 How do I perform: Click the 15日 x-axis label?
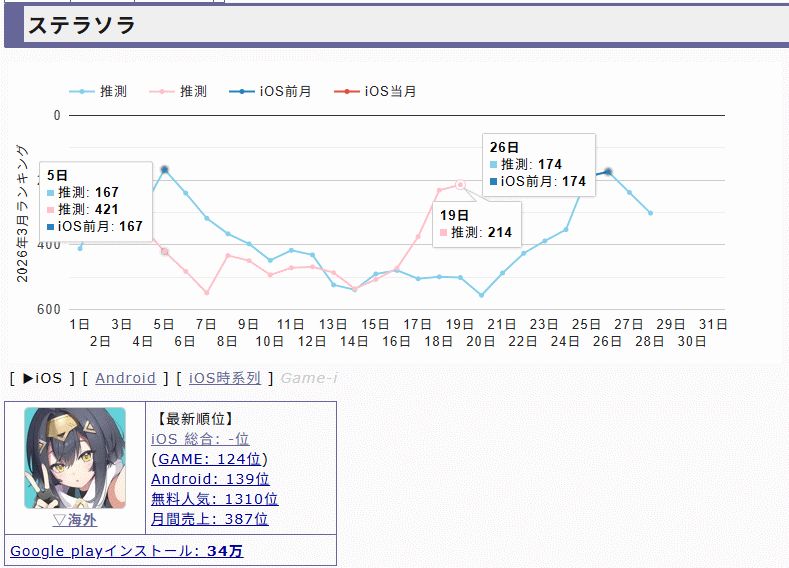point(375,324)
